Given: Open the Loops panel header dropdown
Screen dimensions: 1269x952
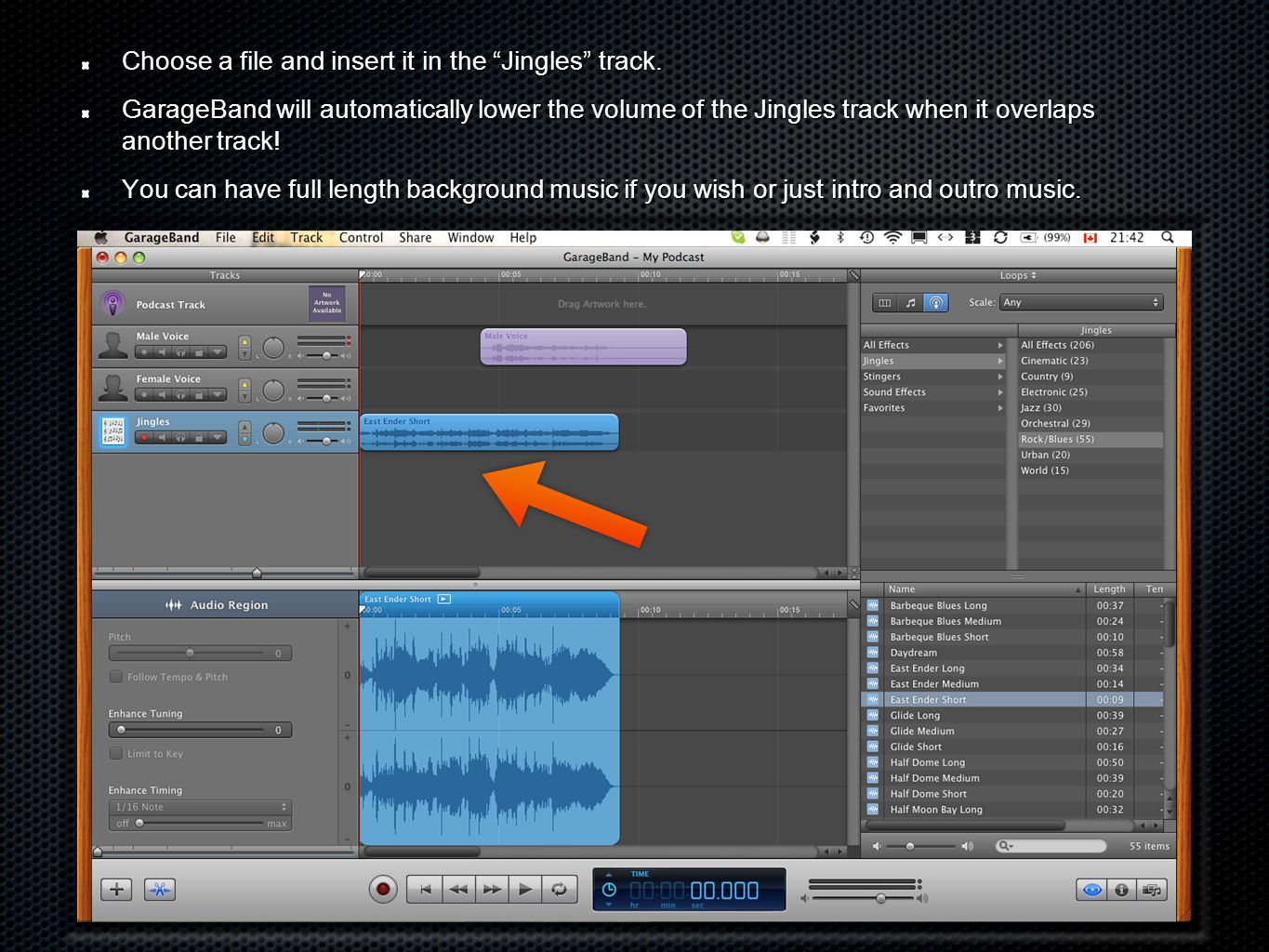Looking at the screenshot, I should click(1018, 275).
